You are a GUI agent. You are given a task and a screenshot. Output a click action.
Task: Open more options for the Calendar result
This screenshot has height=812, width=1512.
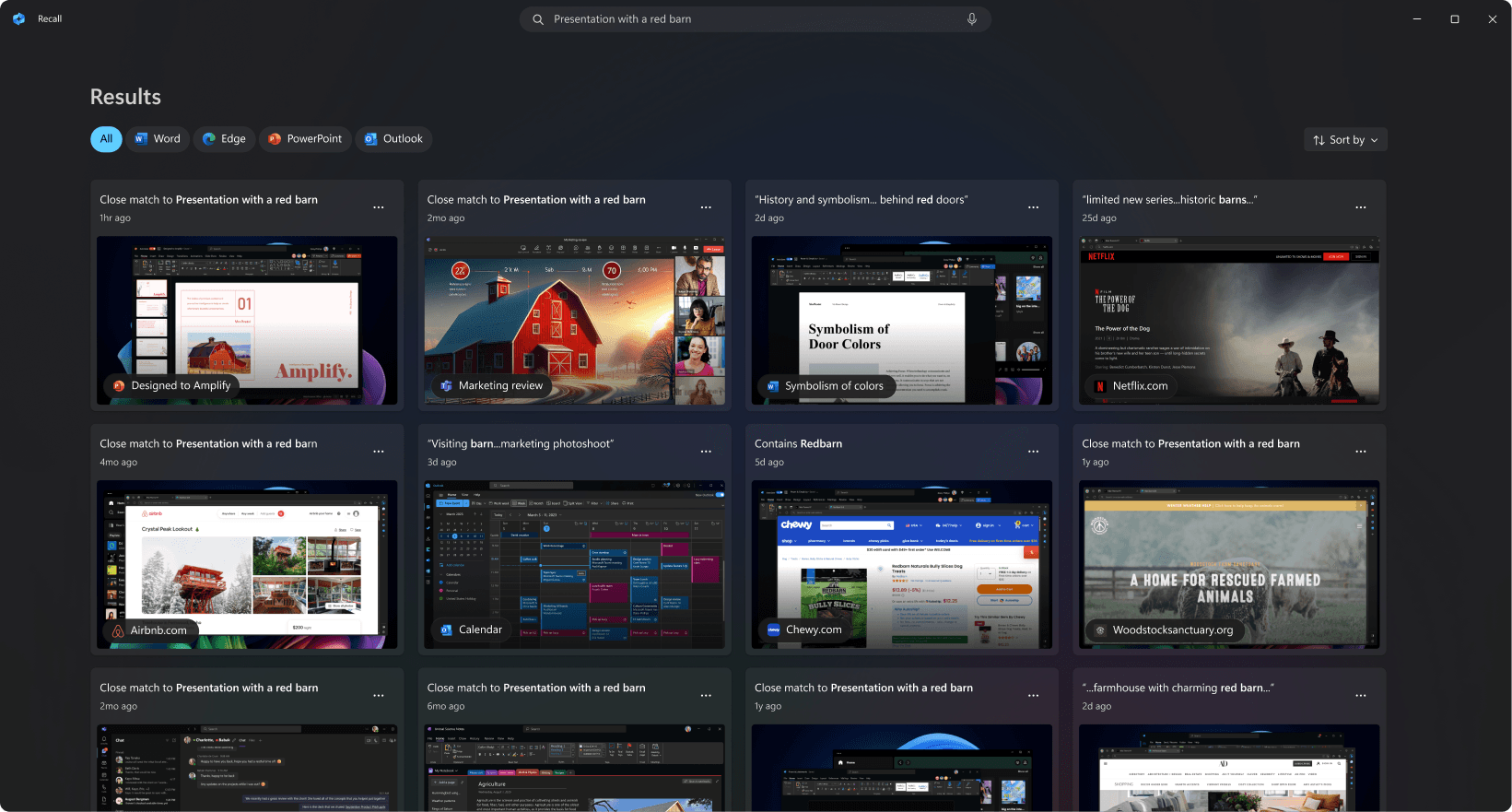click(706, 452)
